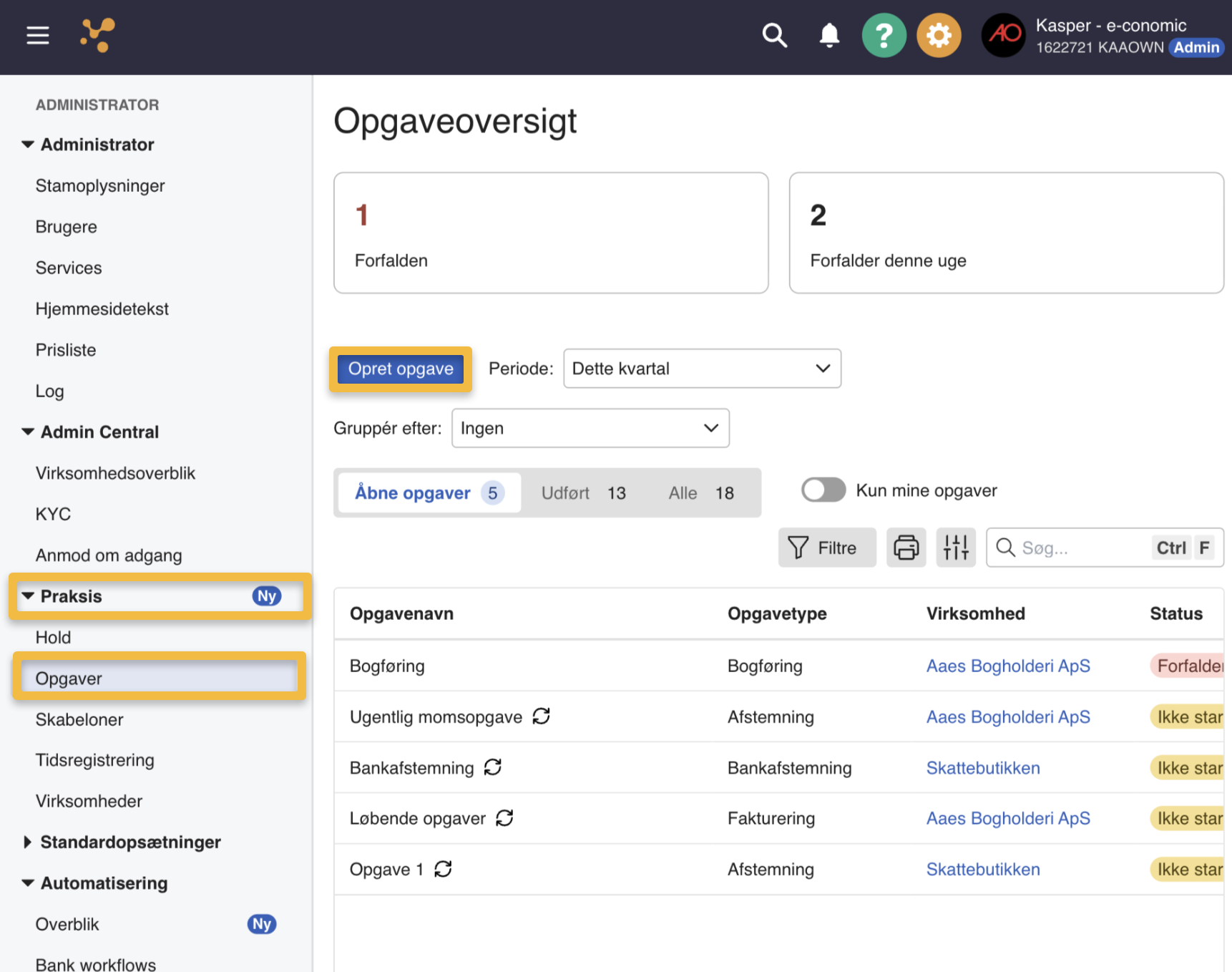
Task: Click the Opret opgave button
Action: 401,369
